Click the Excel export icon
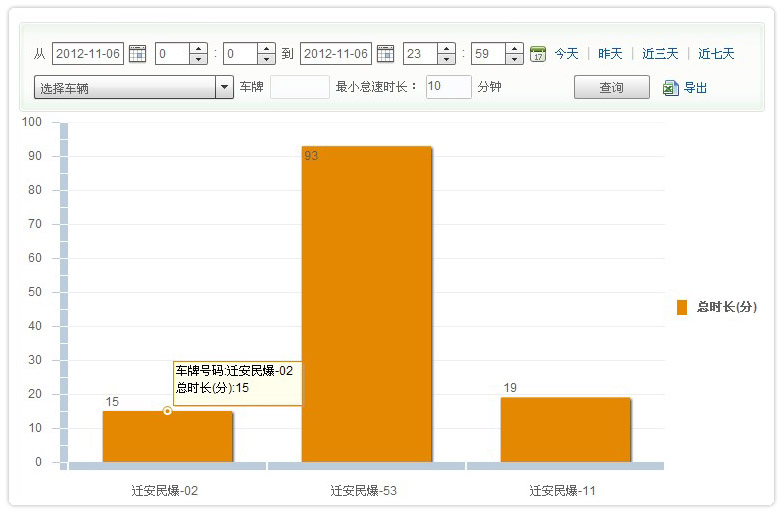 click(x=670, y=88)
